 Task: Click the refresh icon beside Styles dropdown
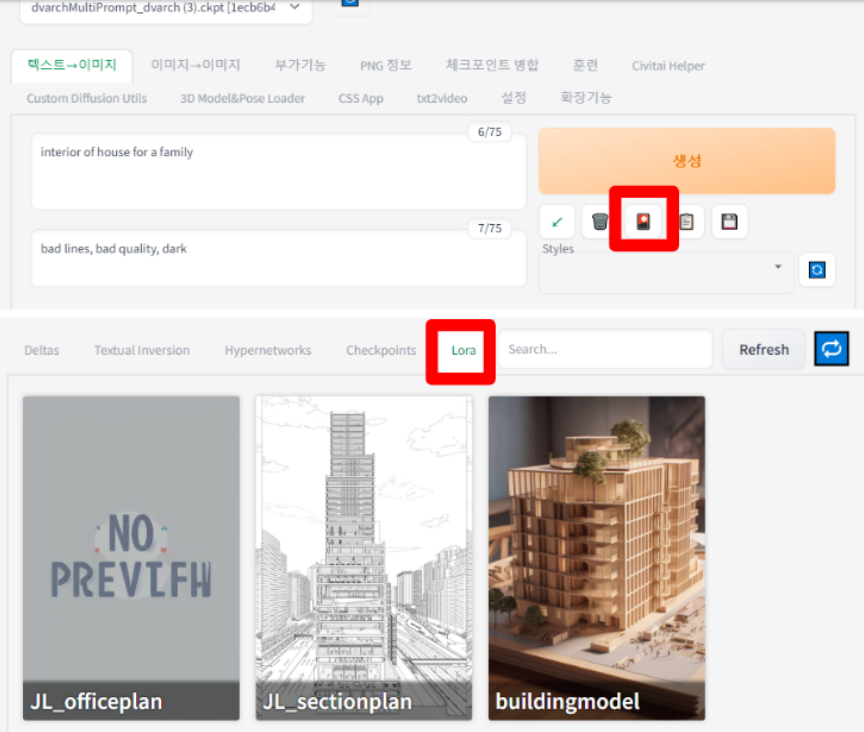click(816, 270)
